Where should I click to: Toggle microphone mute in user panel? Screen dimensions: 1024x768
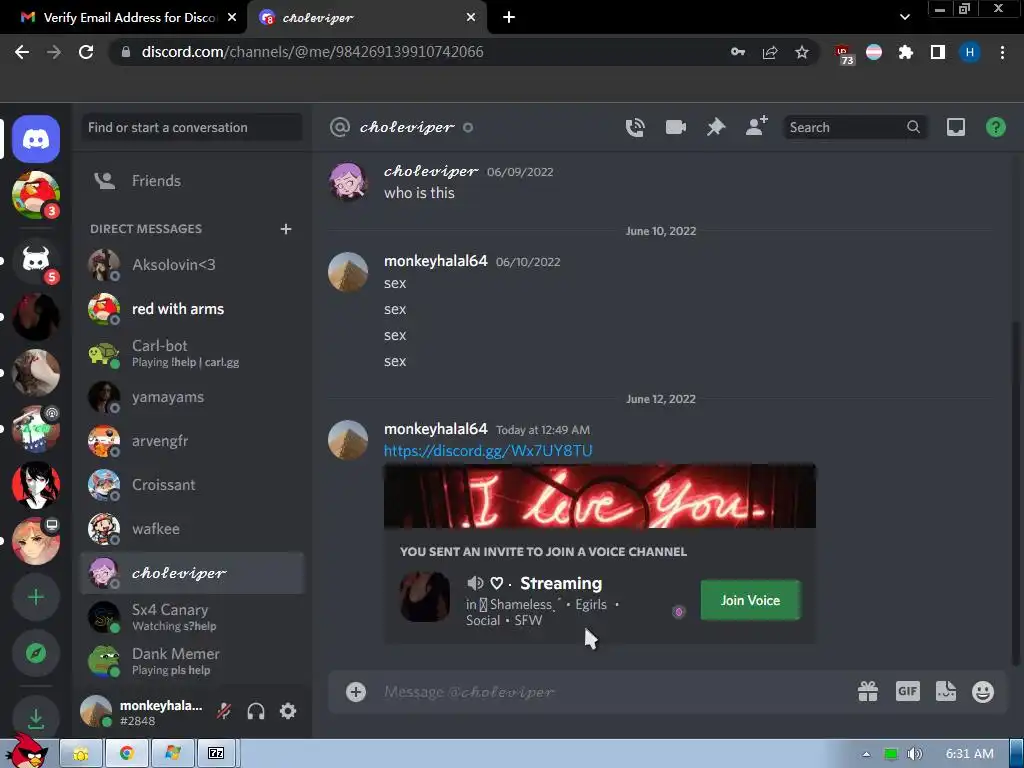224,711
